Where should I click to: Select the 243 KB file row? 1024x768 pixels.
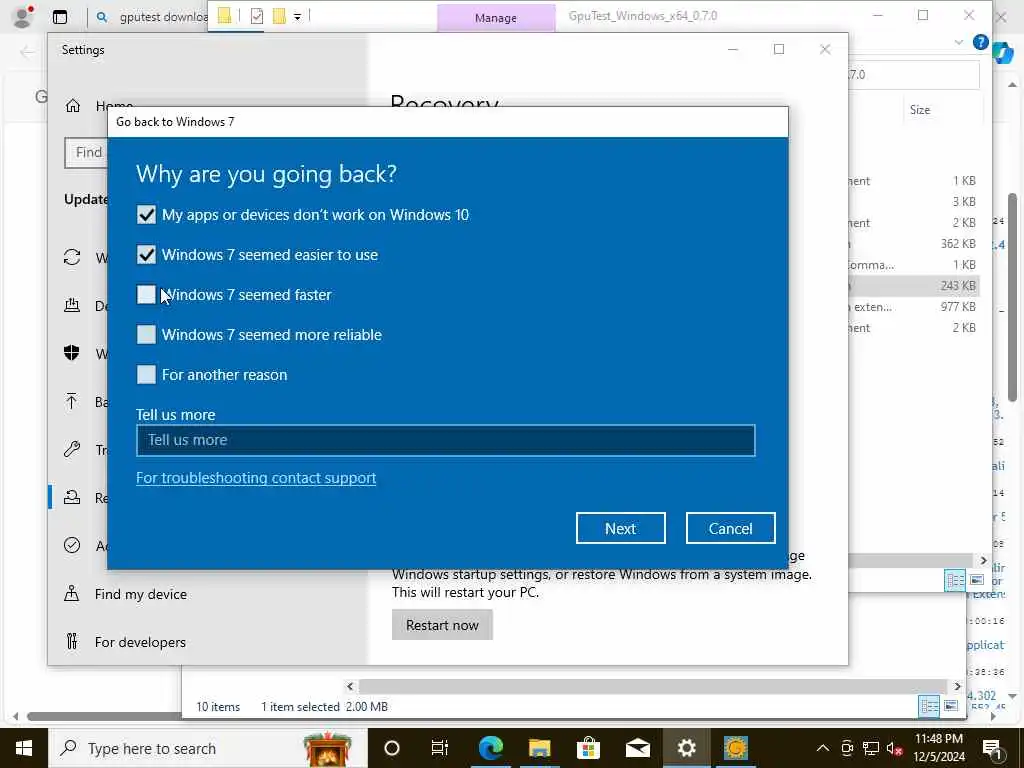pos(913,285)
